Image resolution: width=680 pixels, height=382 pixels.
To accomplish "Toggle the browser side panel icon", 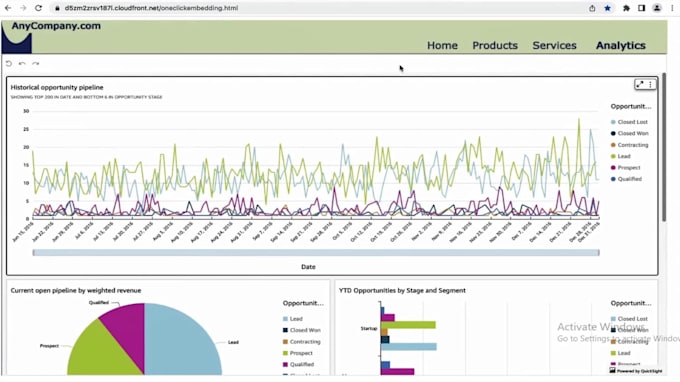I will point(641,8).
